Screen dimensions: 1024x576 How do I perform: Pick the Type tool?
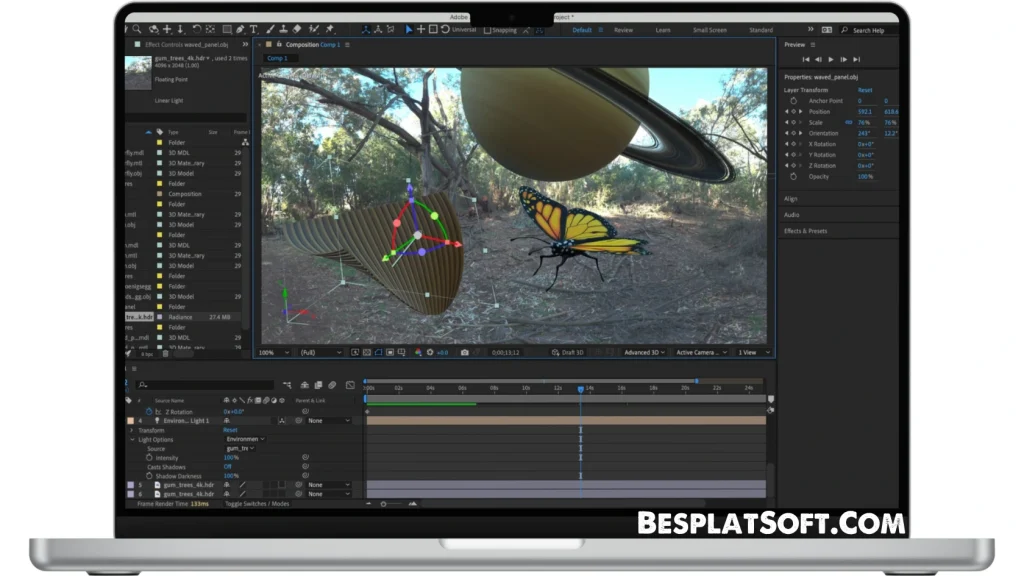tap(253, 29)
